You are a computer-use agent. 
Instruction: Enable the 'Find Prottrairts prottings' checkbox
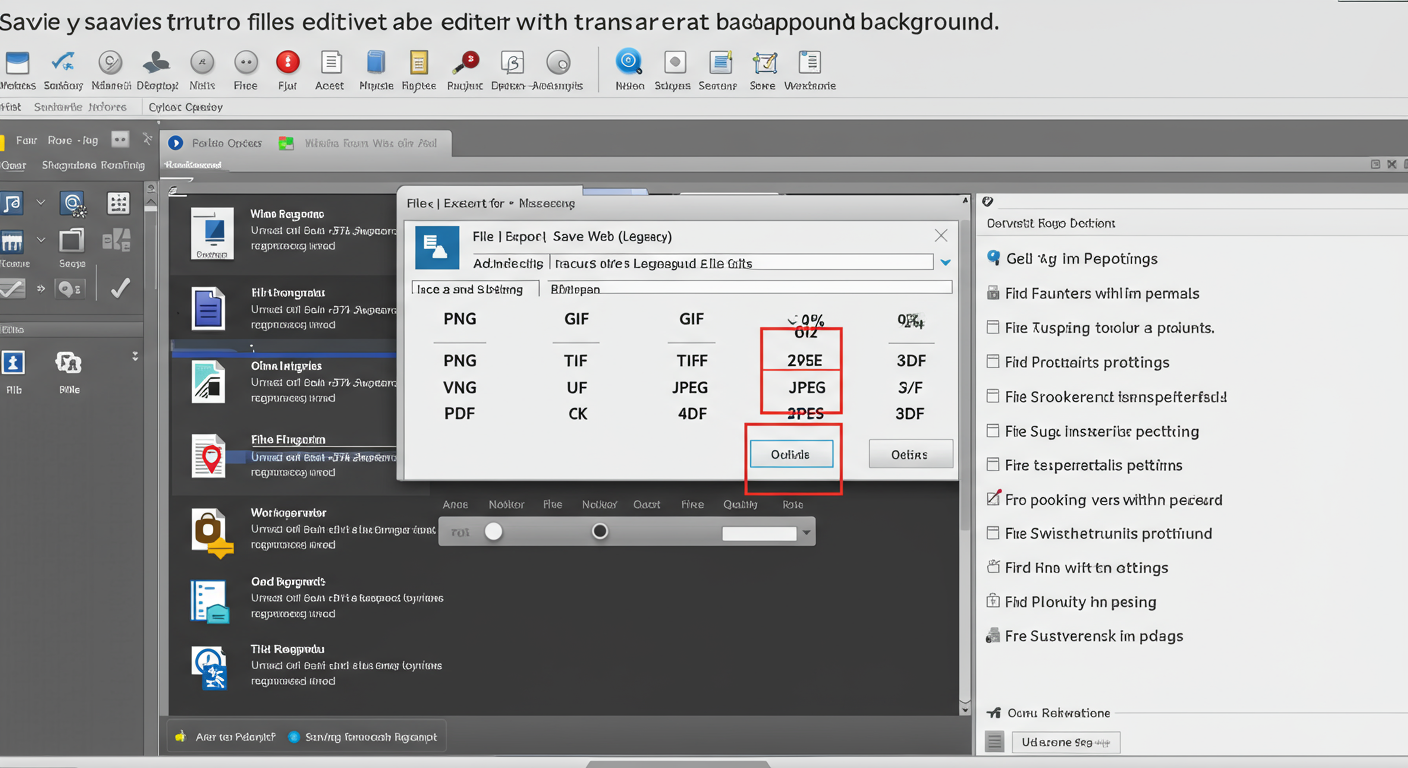[993, 362]
